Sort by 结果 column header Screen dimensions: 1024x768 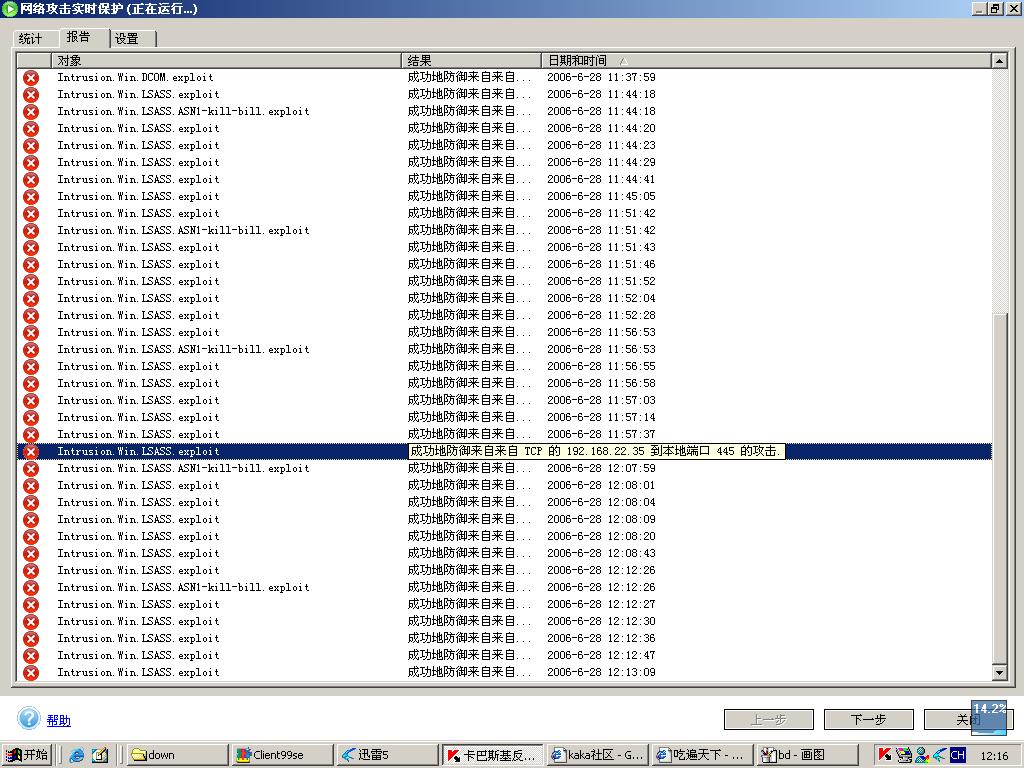471,61
